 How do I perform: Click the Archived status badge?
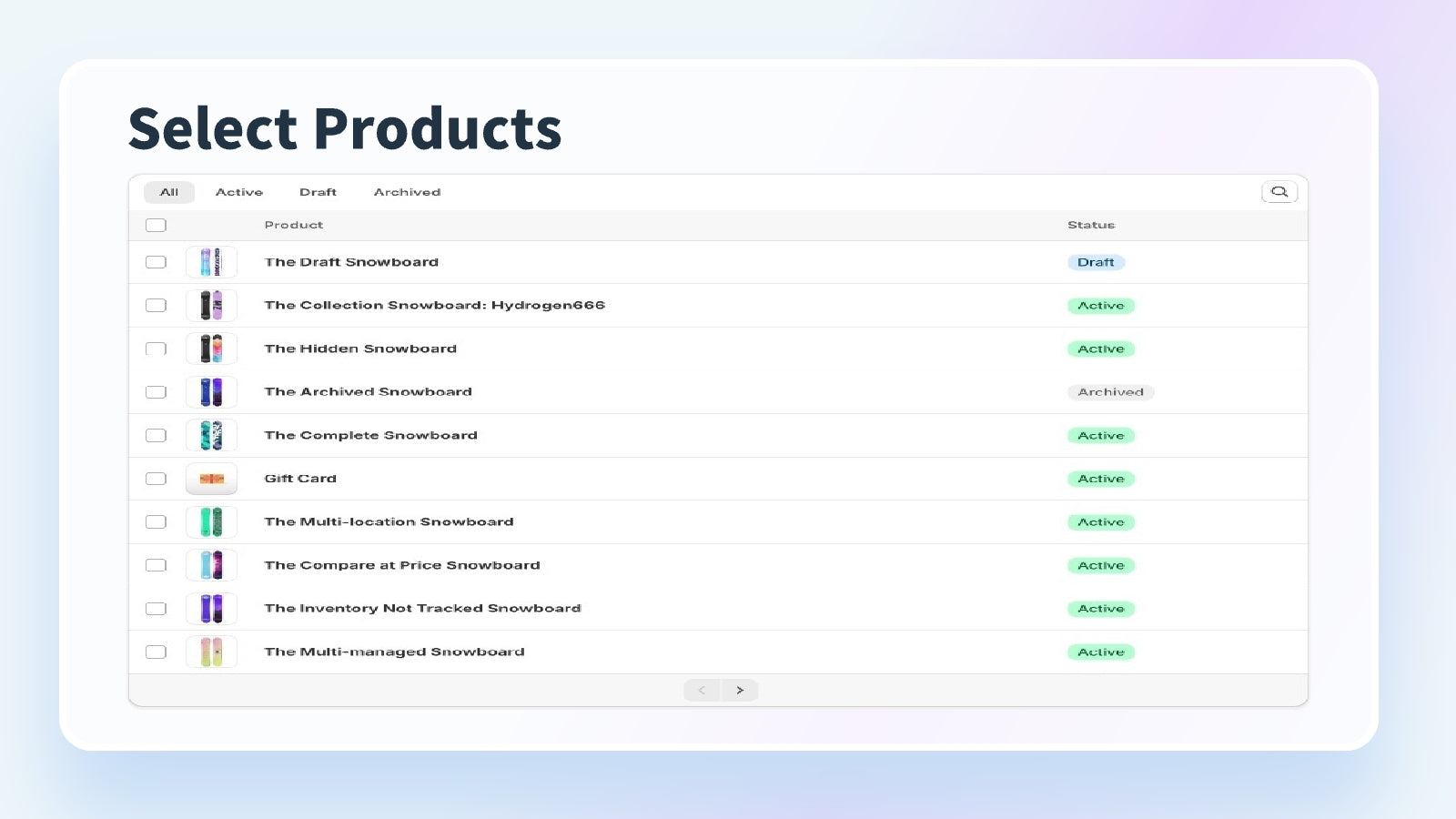click(1110, 391)
